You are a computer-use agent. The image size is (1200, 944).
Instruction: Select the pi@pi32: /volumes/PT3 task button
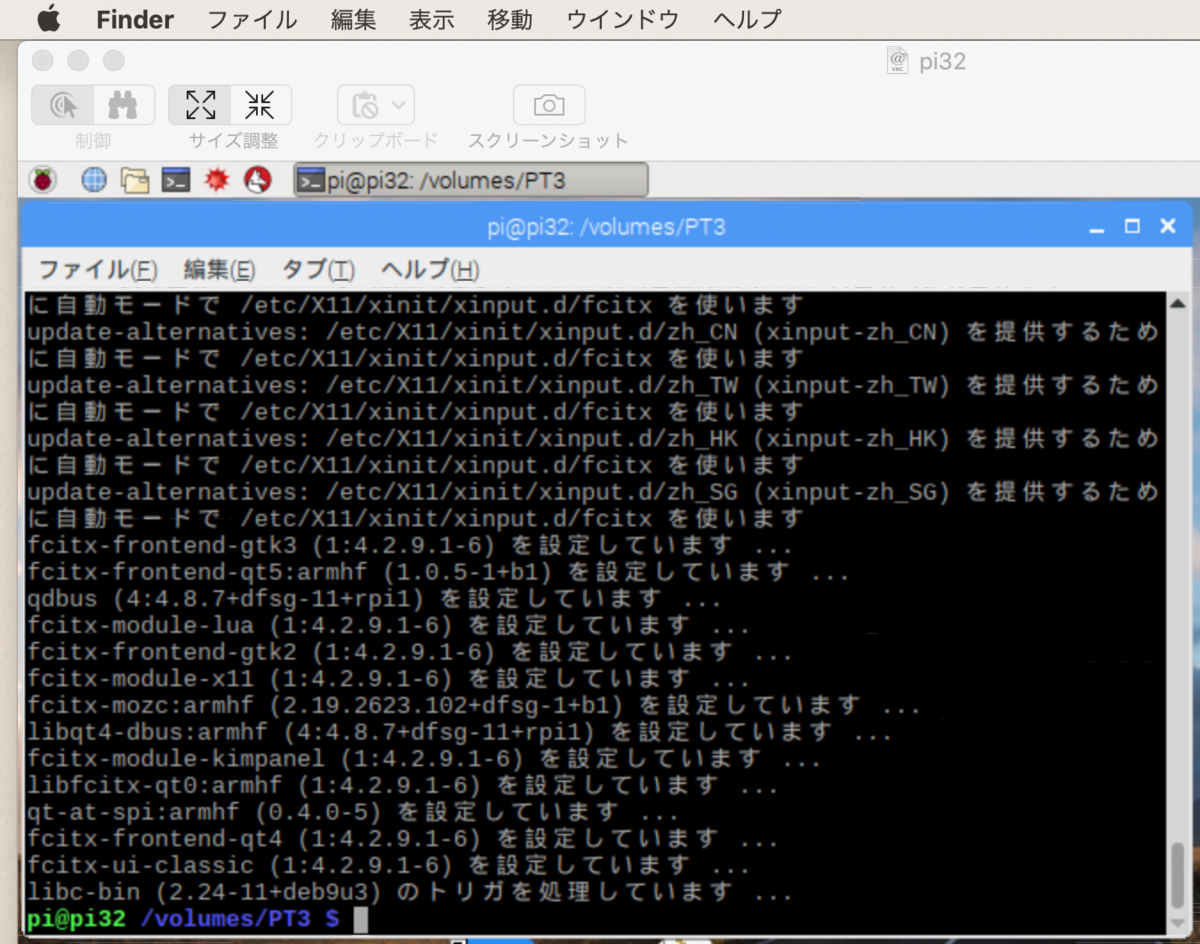tap(470, 180)
